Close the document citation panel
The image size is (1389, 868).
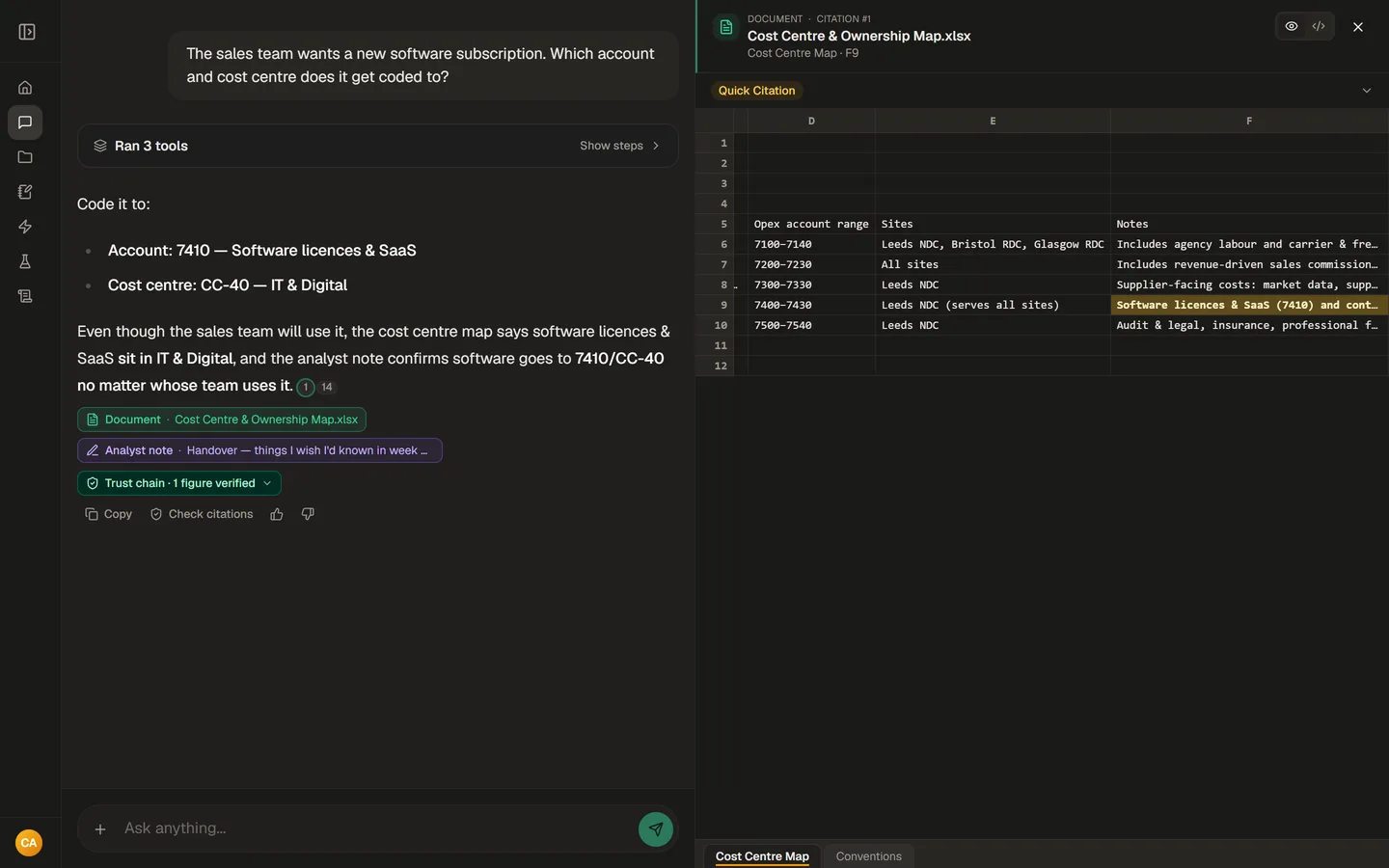[x=1358, y=27]
